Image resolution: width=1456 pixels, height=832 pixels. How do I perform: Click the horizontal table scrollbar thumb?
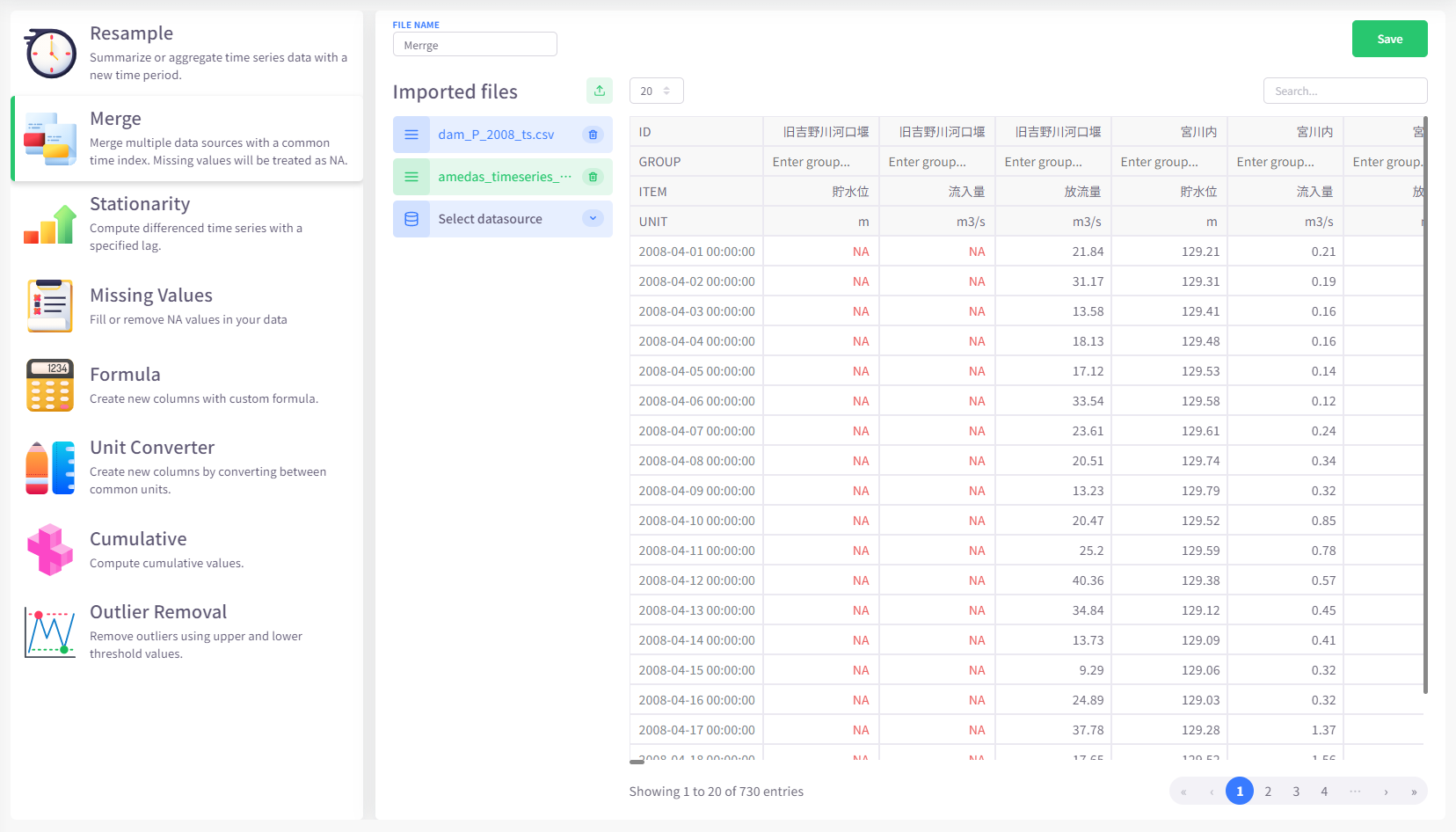637,762
